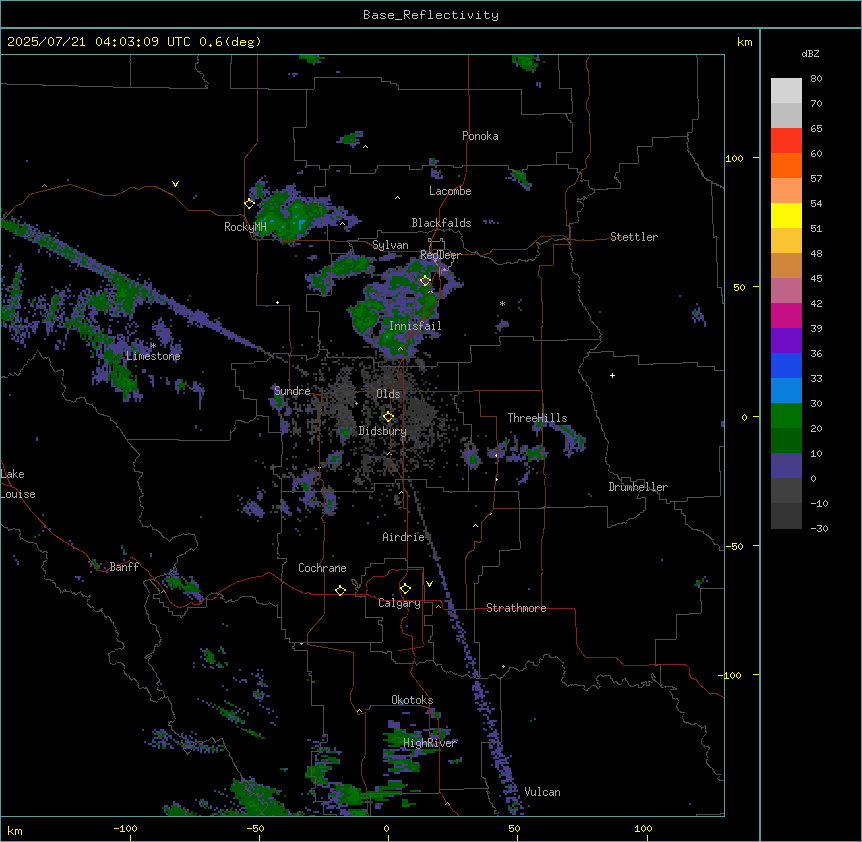Click the -50 tick label on right axis
Viewport: 862px width, 842px height.
pyautogui.click(x=734, y=546)
